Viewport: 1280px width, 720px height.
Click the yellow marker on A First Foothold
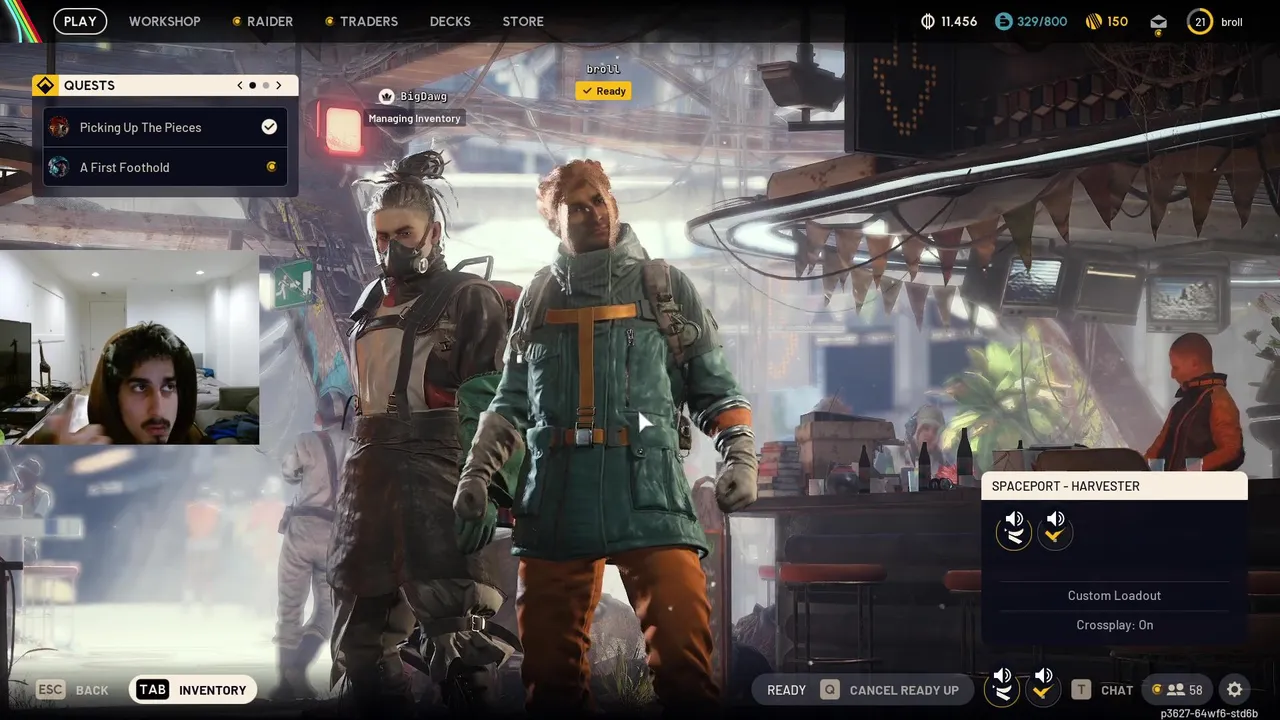pos(271,167)
